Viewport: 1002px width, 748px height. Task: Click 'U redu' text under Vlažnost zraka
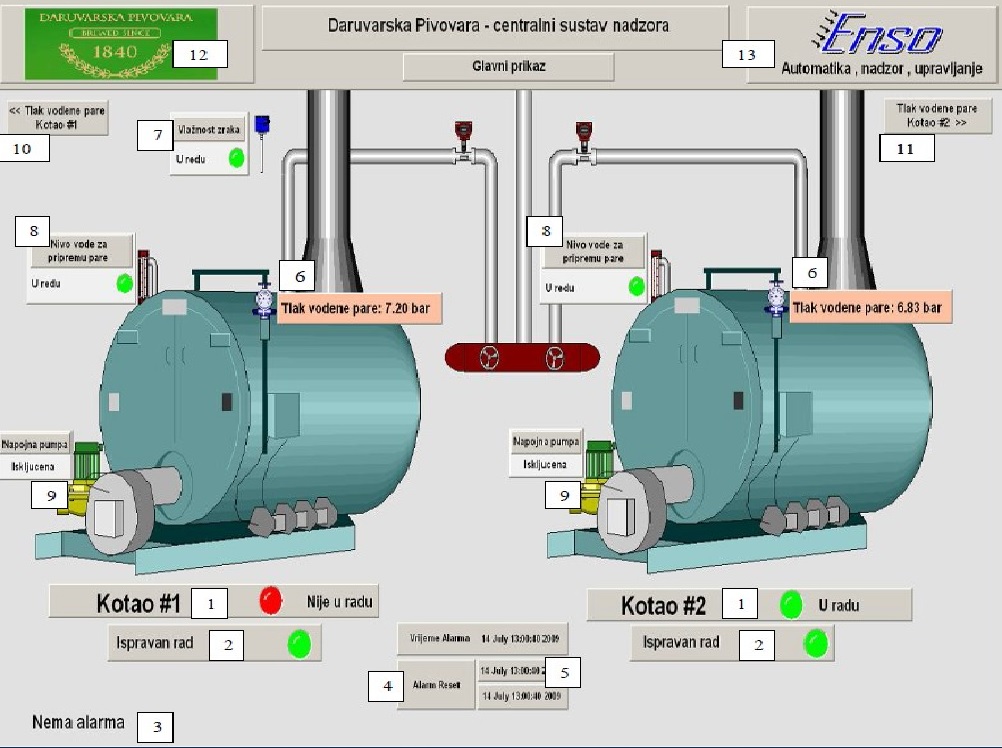(x=190, y=159)
